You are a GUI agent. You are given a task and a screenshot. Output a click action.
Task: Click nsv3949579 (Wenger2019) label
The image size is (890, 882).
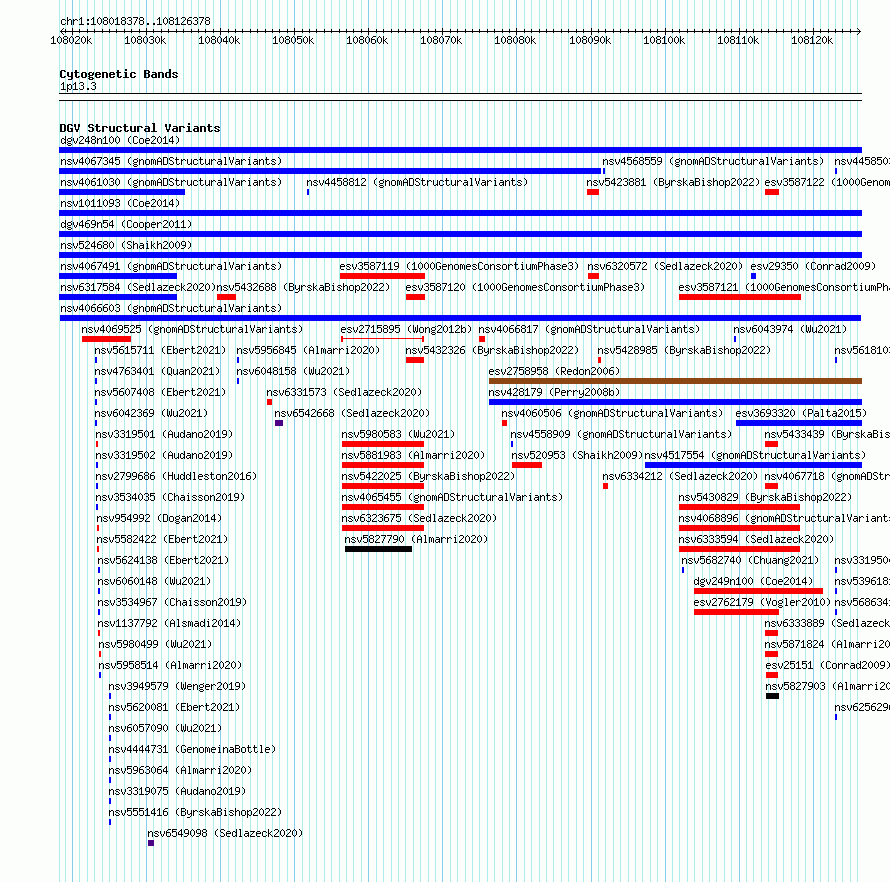(177, 686)
